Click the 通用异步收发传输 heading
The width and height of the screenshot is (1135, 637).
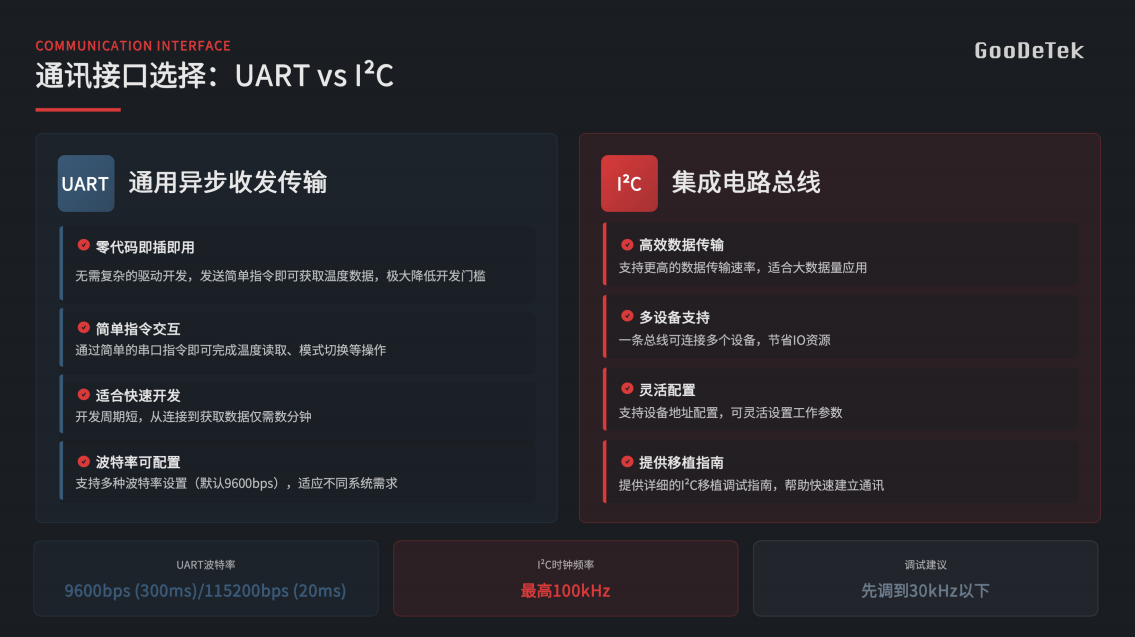pyautogui.click(x=228, y=182)
